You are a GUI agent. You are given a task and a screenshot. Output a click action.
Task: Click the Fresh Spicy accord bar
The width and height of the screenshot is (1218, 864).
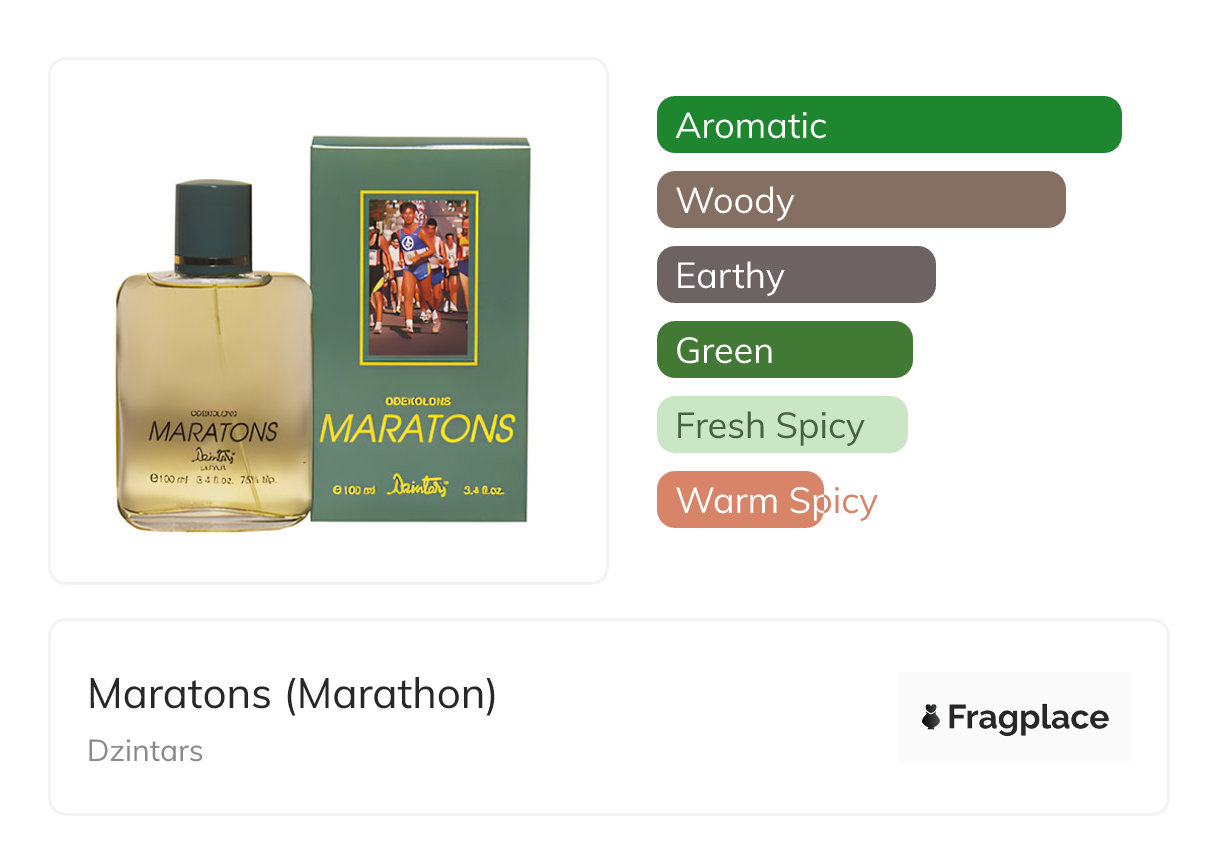pos(782,425)
